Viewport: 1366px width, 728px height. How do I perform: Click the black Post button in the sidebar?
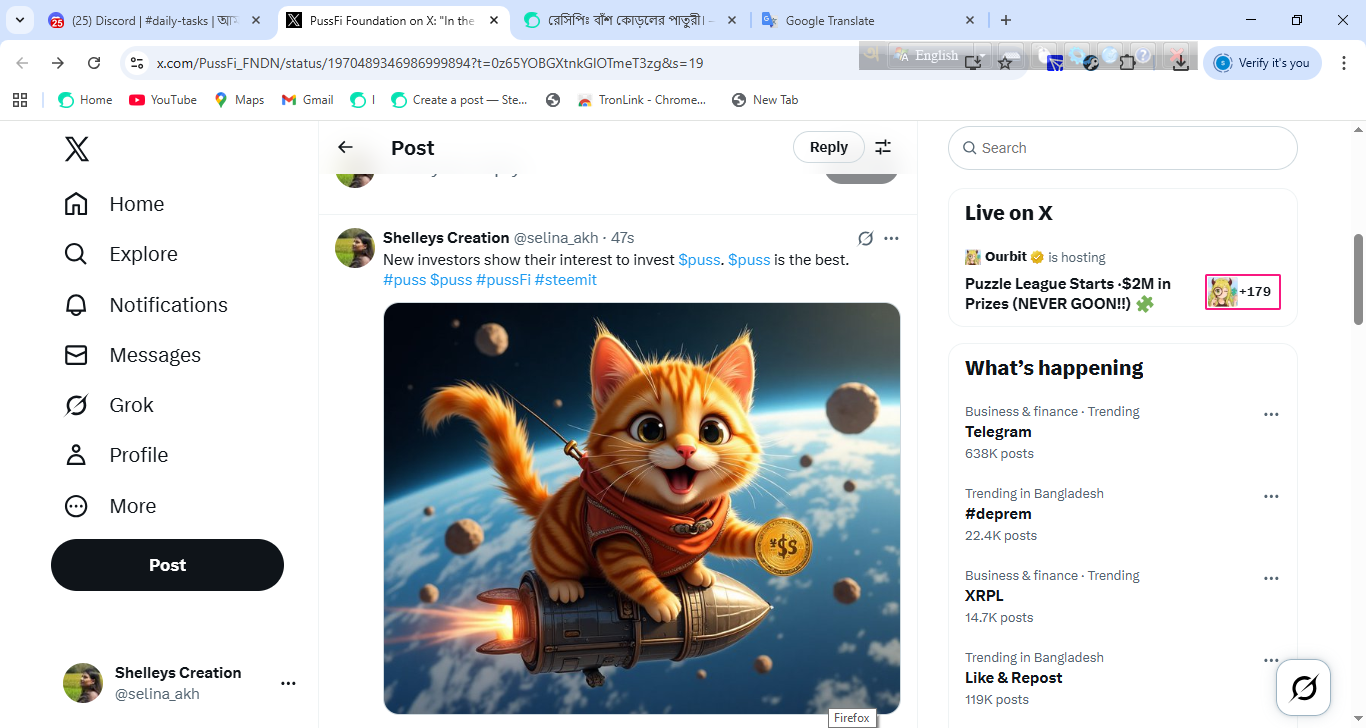(x=167, y=565)
